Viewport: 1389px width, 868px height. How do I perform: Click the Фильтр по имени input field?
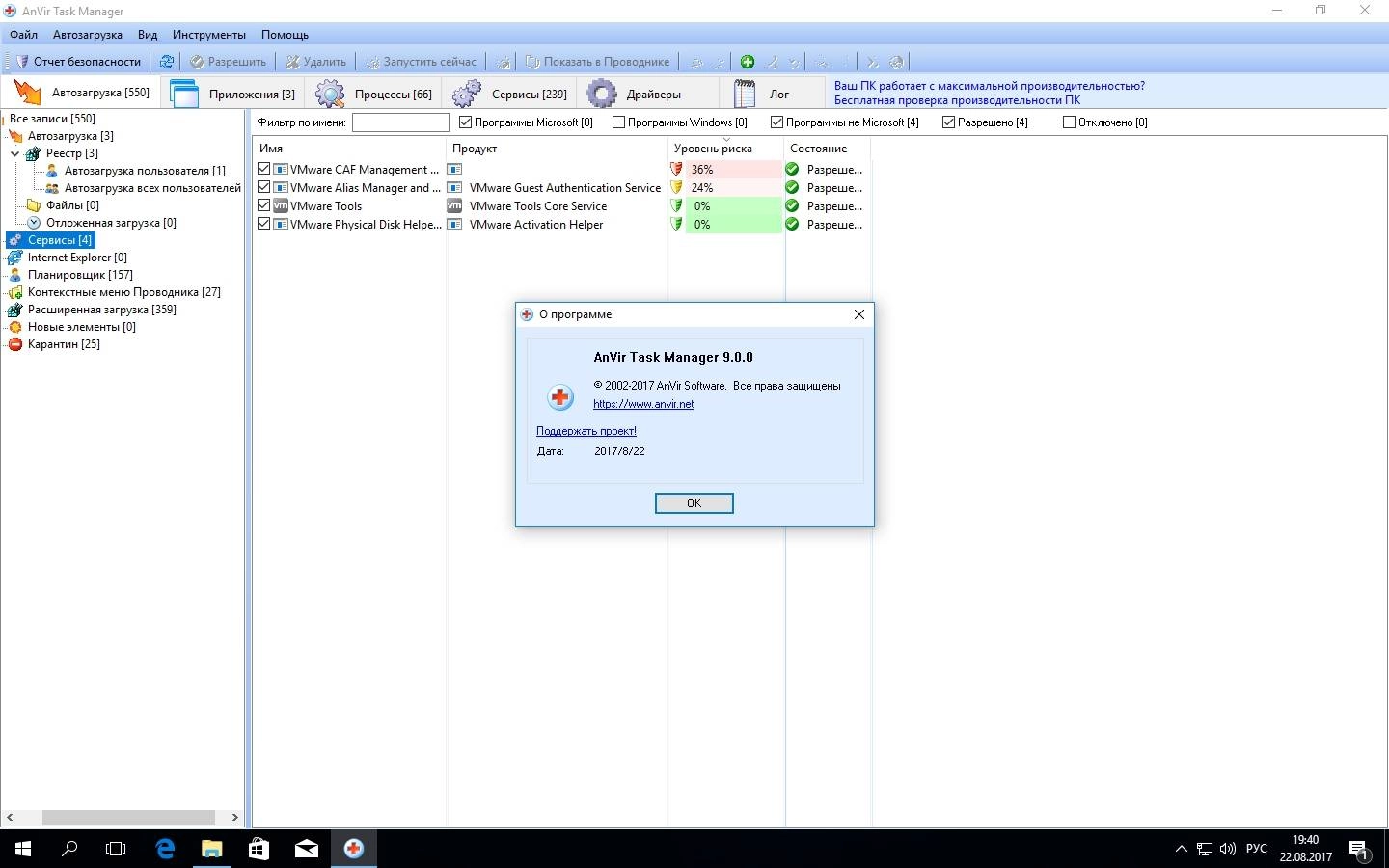[x=401, y=122]
